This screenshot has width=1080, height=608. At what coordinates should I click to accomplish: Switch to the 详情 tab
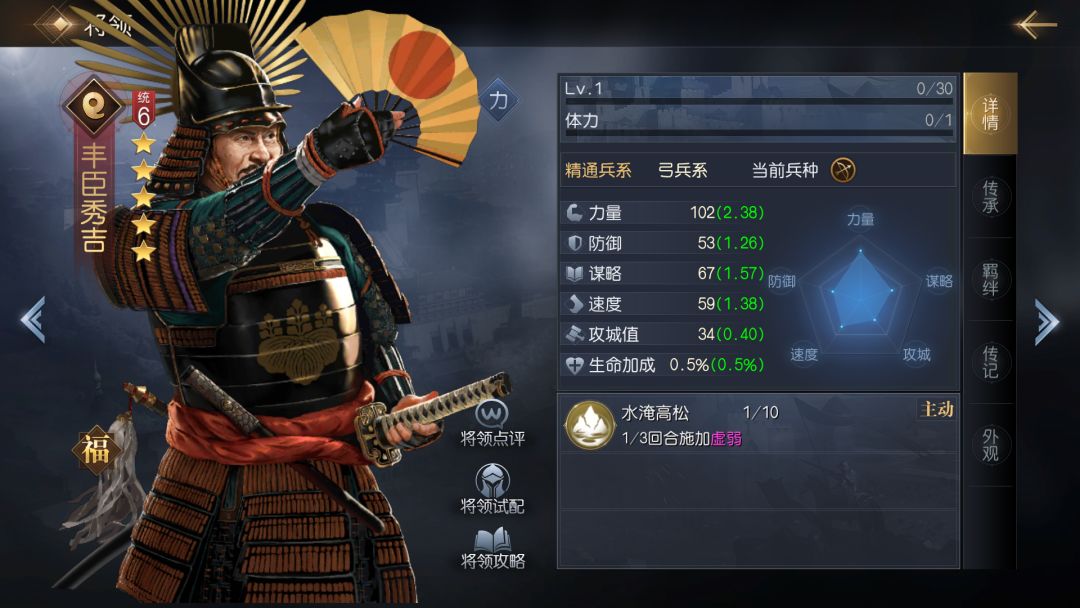pyautogui.click(x=990, y=114)
